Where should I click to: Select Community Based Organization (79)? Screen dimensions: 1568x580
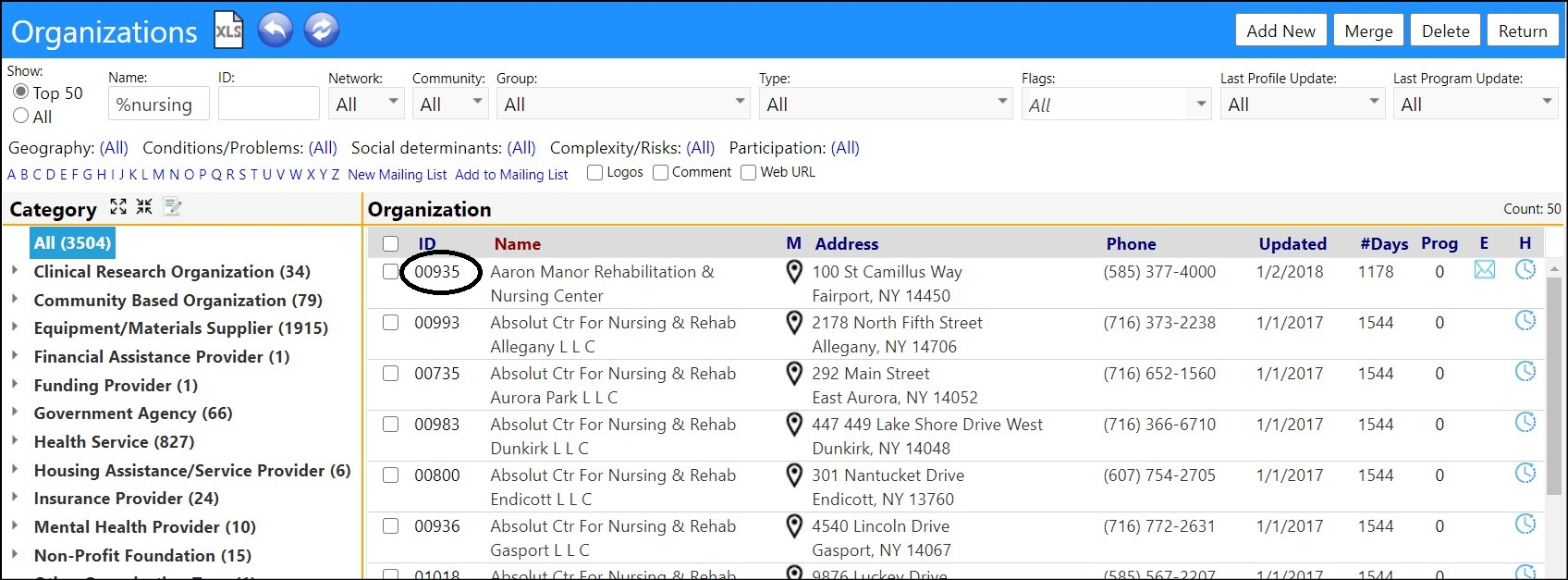(178, 301)
